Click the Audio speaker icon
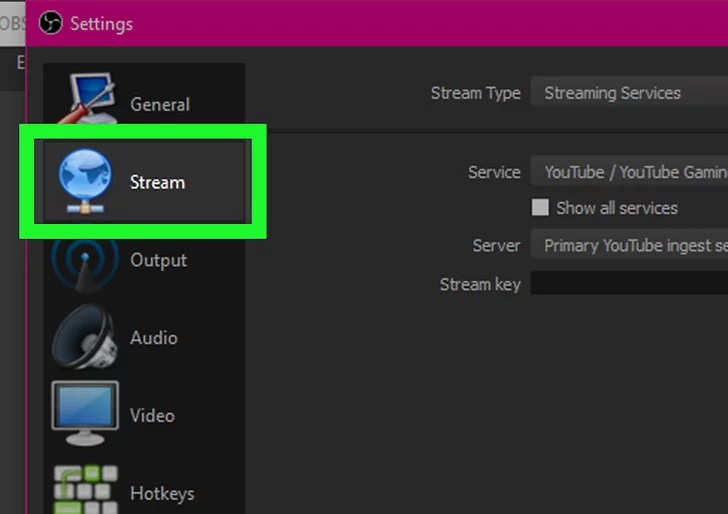The height and width of the screenshot is (514, 728). 84,338
